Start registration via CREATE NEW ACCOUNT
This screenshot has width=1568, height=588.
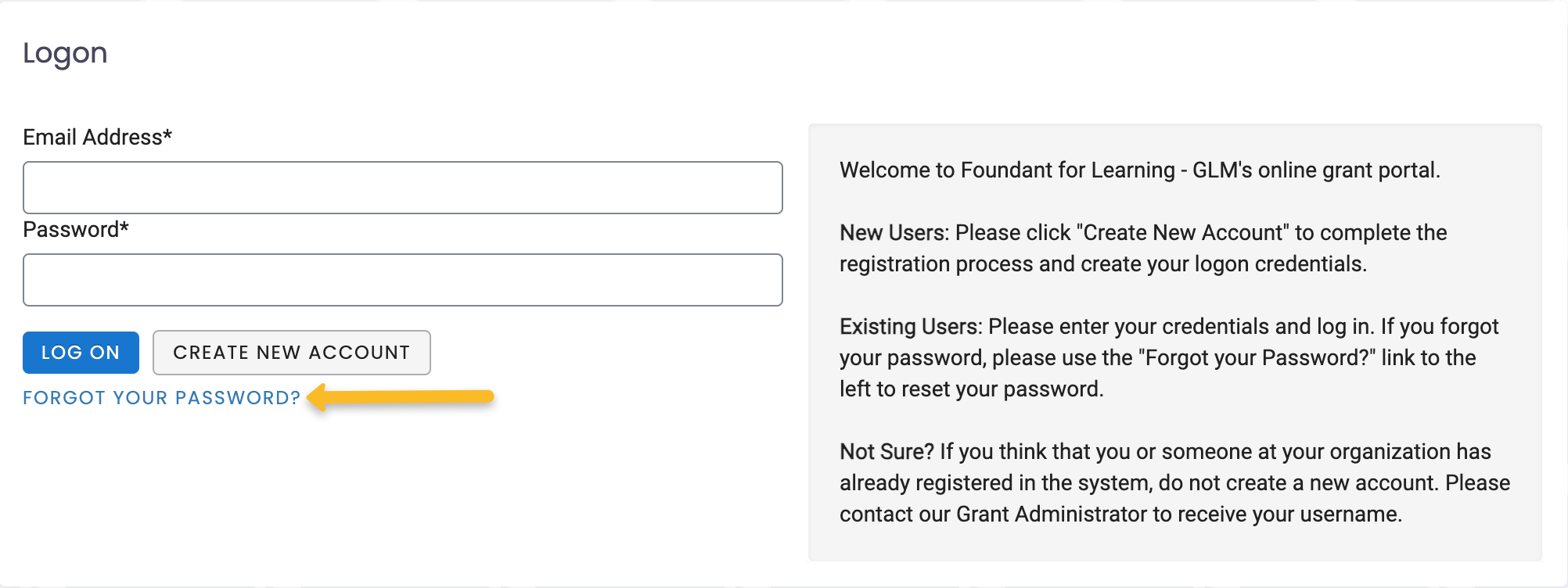pyautogui.click(x=291, y=353)
